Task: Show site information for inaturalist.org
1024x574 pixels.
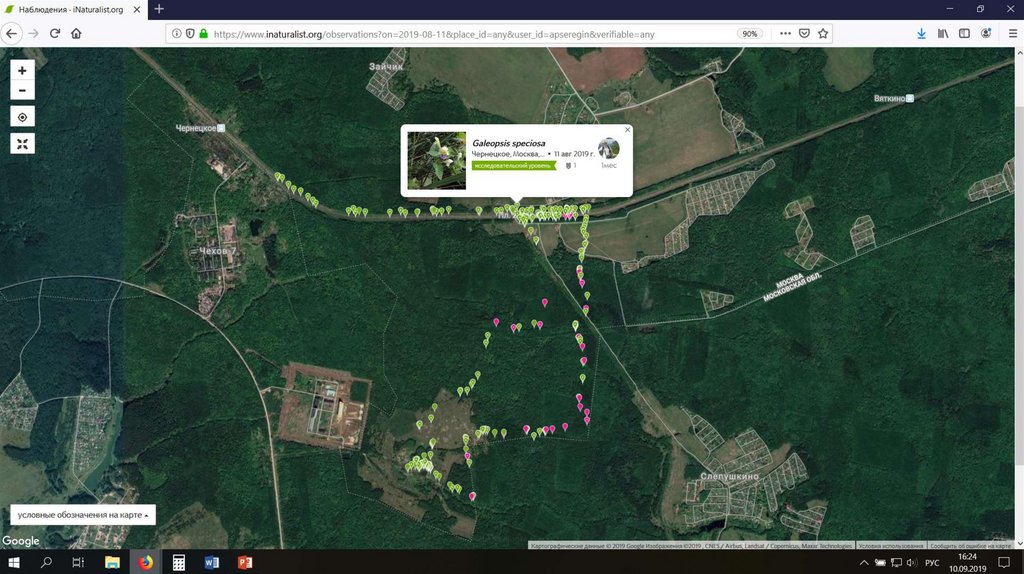Action: [x=176, y=33]
